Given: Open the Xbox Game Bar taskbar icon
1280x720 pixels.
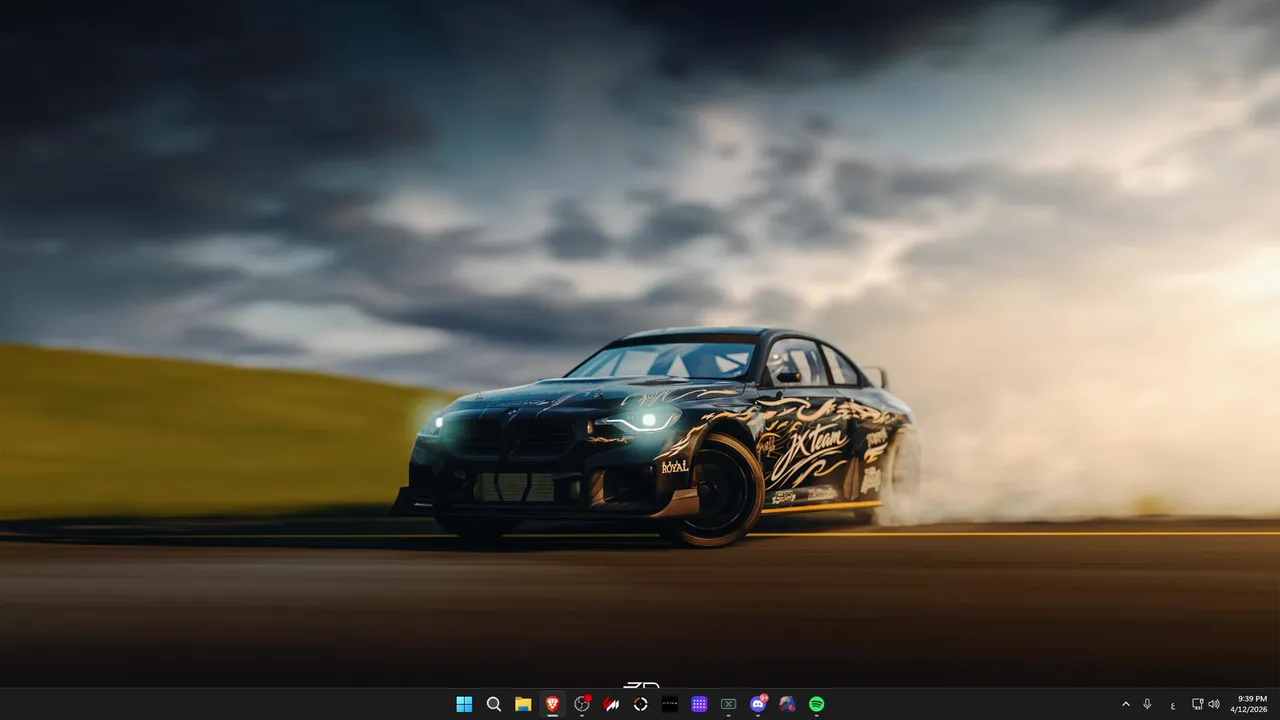Looking at the screenshot, I should click(729, 704).
